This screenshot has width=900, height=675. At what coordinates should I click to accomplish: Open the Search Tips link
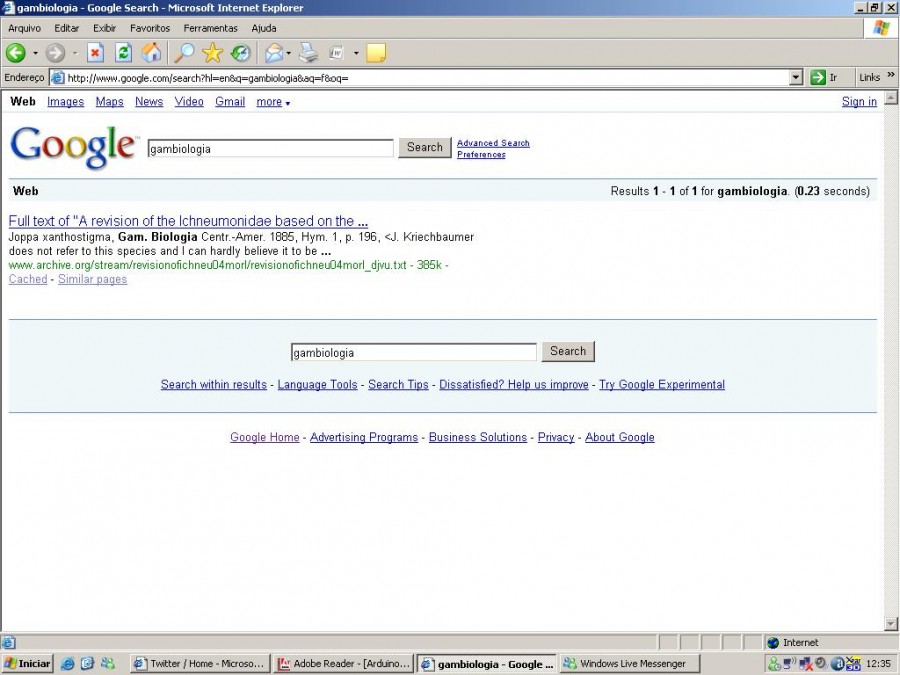[x=398, y=385]
